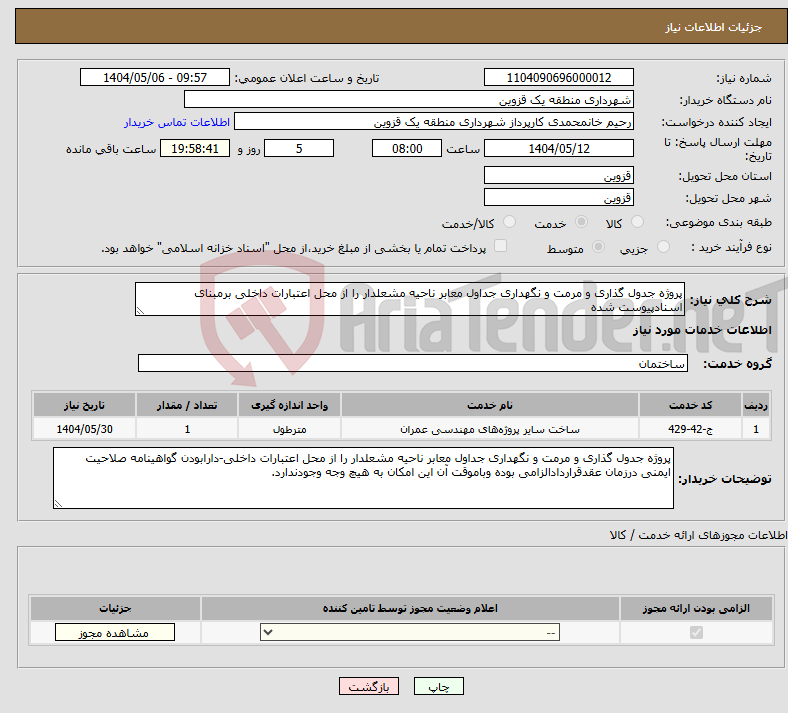This screenshot has width=788, height=713.
Task: Click the اطلاعات مجوزهای ارائه خدمت heading
Action: pyautogui.click(x=699, y=535)
